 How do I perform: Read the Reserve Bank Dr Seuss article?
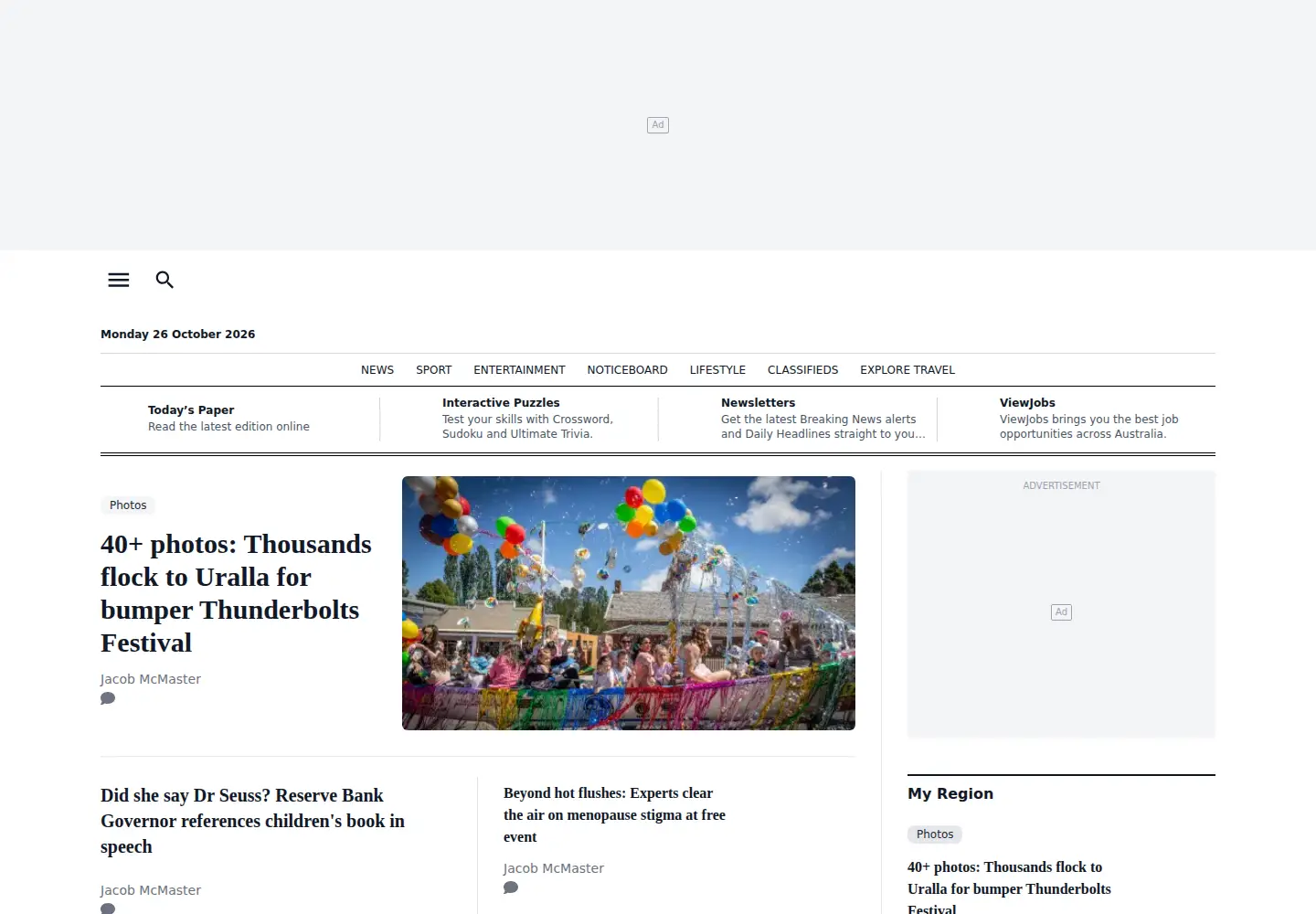[x=252, y=821]
